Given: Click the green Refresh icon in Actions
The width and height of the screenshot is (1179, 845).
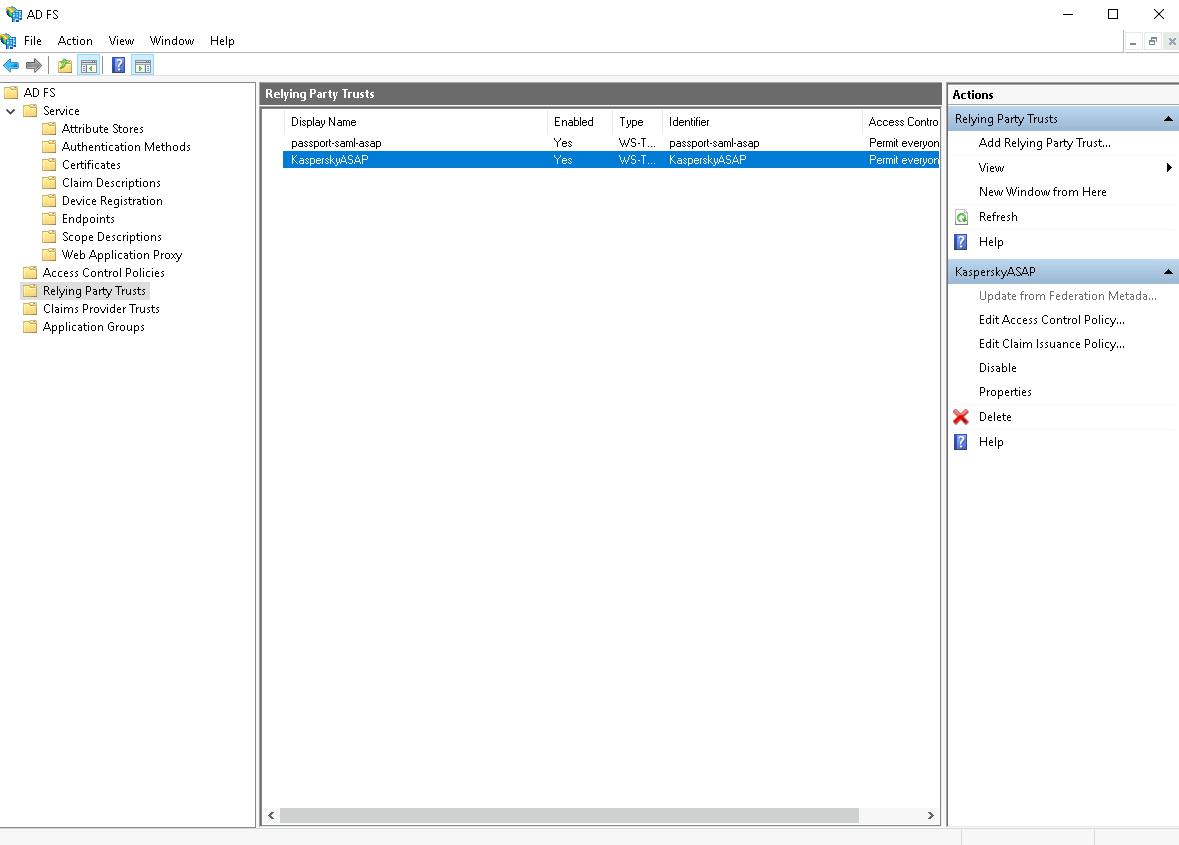Looking at the screenshot, I should (961, 217).
